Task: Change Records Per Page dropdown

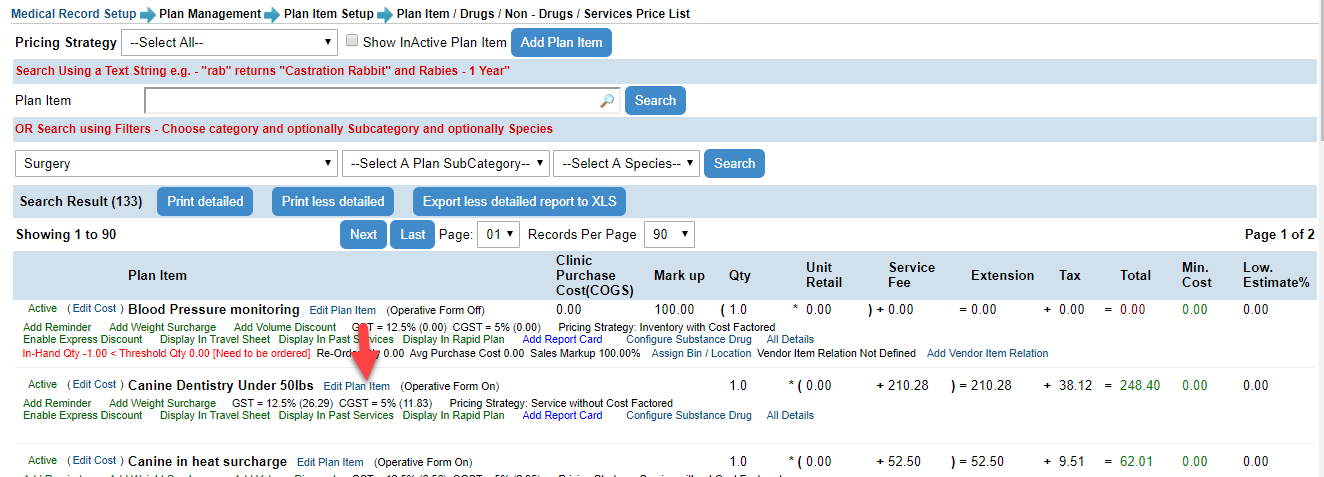Action: 669,234
